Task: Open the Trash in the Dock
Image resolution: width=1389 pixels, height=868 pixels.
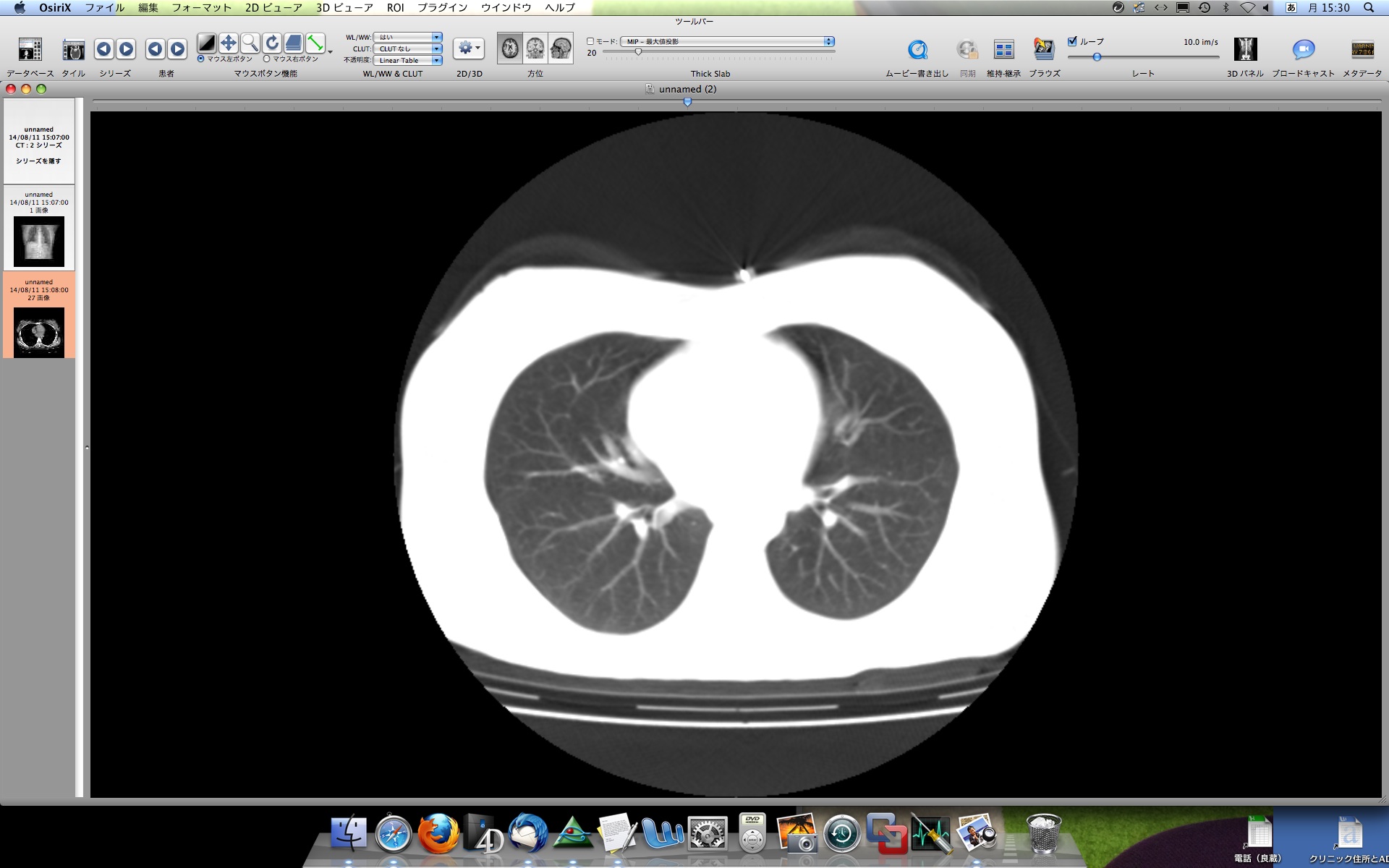Action: [1044, 834]
